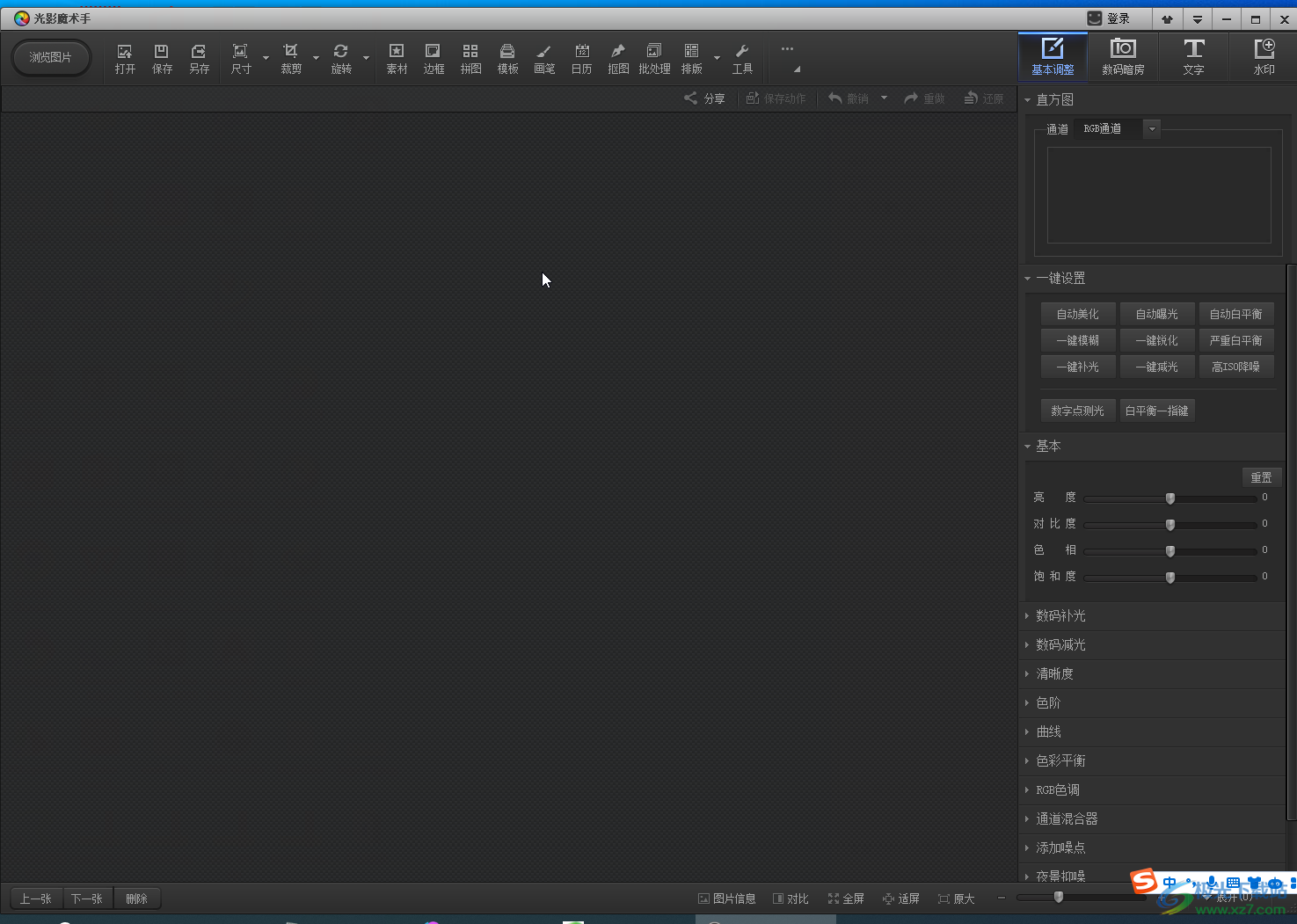Click the 保存动作 save action icon
Viewport: 1297px width, 924px height.
776,98
